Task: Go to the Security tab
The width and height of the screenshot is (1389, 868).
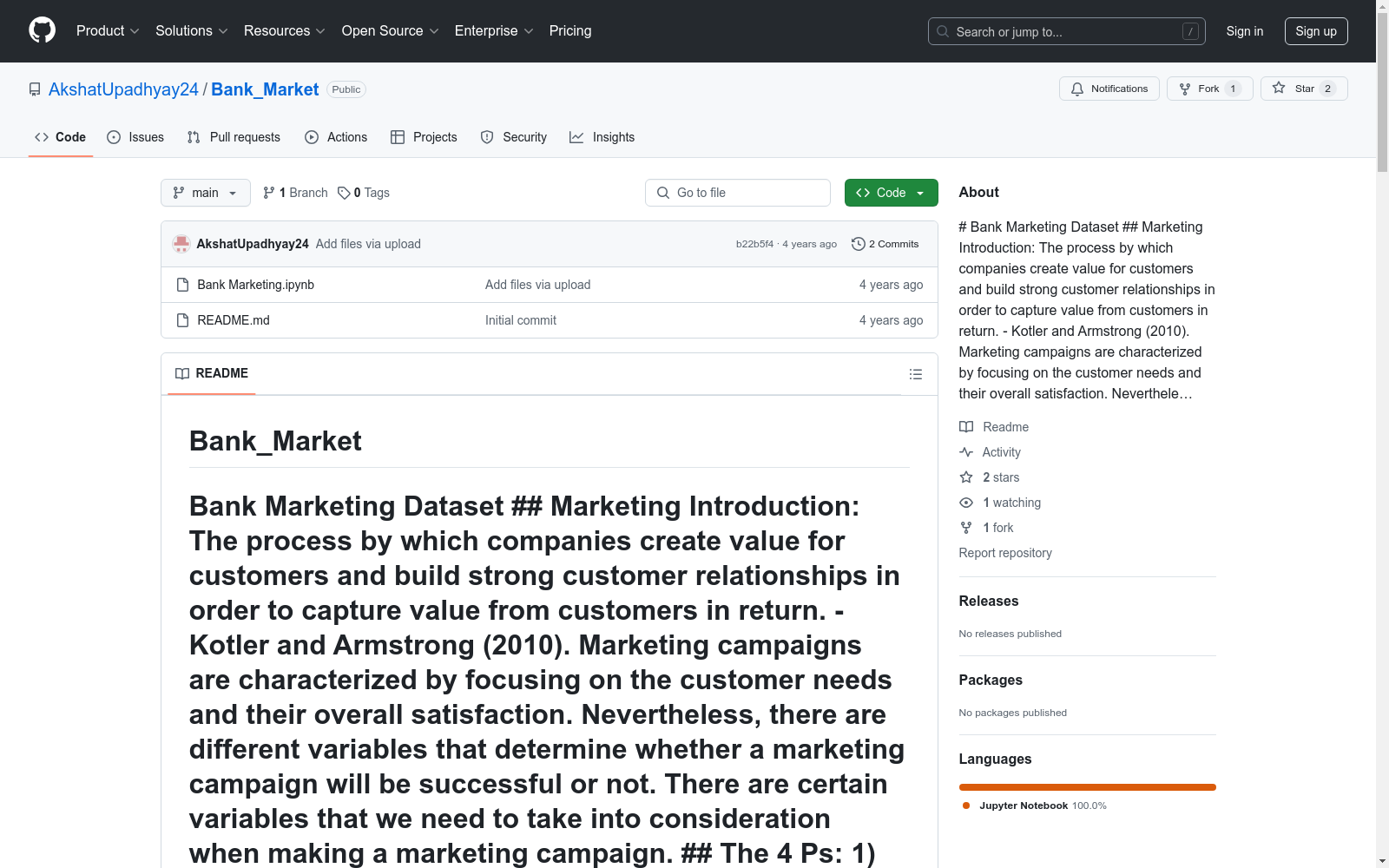Action: (x=514, y=137)
